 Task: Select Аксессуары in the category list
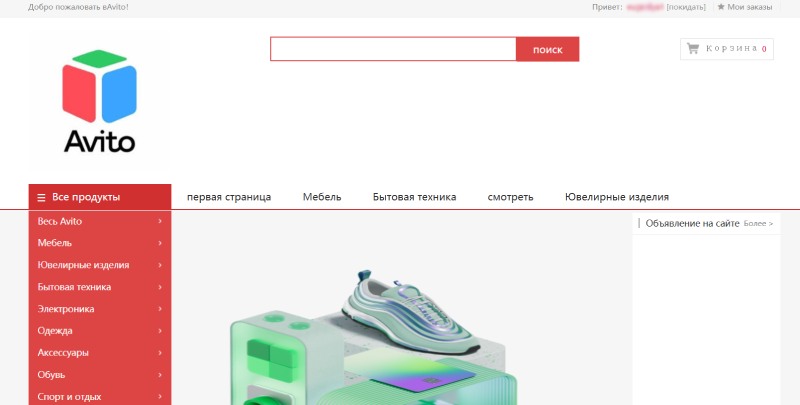(x=63, y=352)
